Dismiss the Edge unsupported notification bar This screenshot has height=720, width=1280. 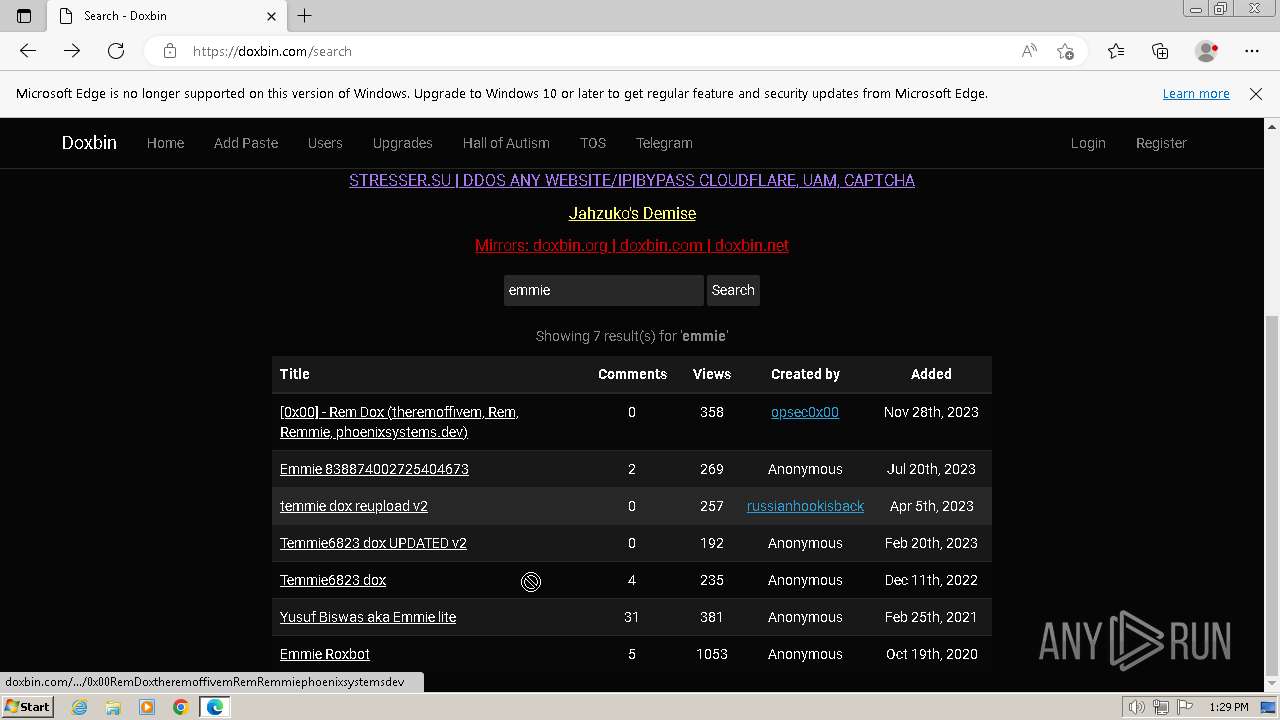click(x=1256, y=93)
